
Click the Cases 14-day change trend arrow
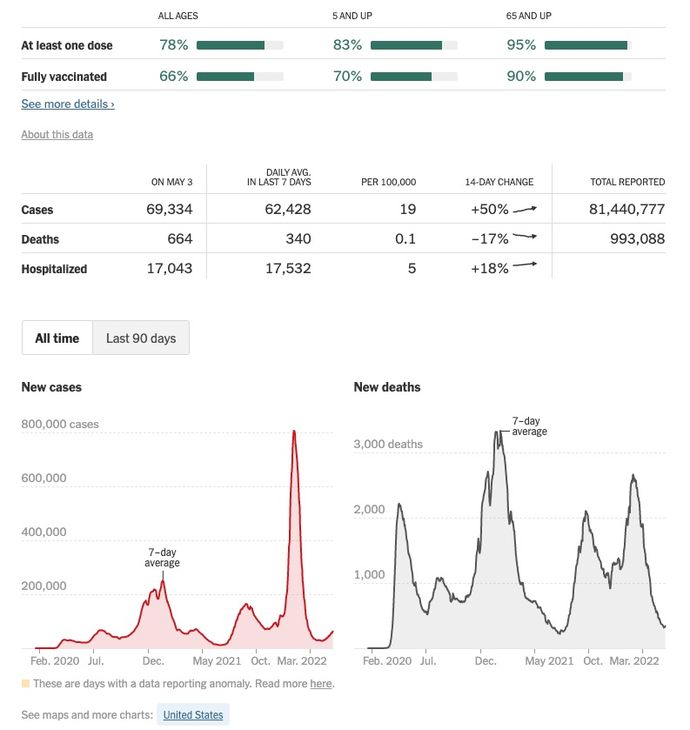(525, 209)
